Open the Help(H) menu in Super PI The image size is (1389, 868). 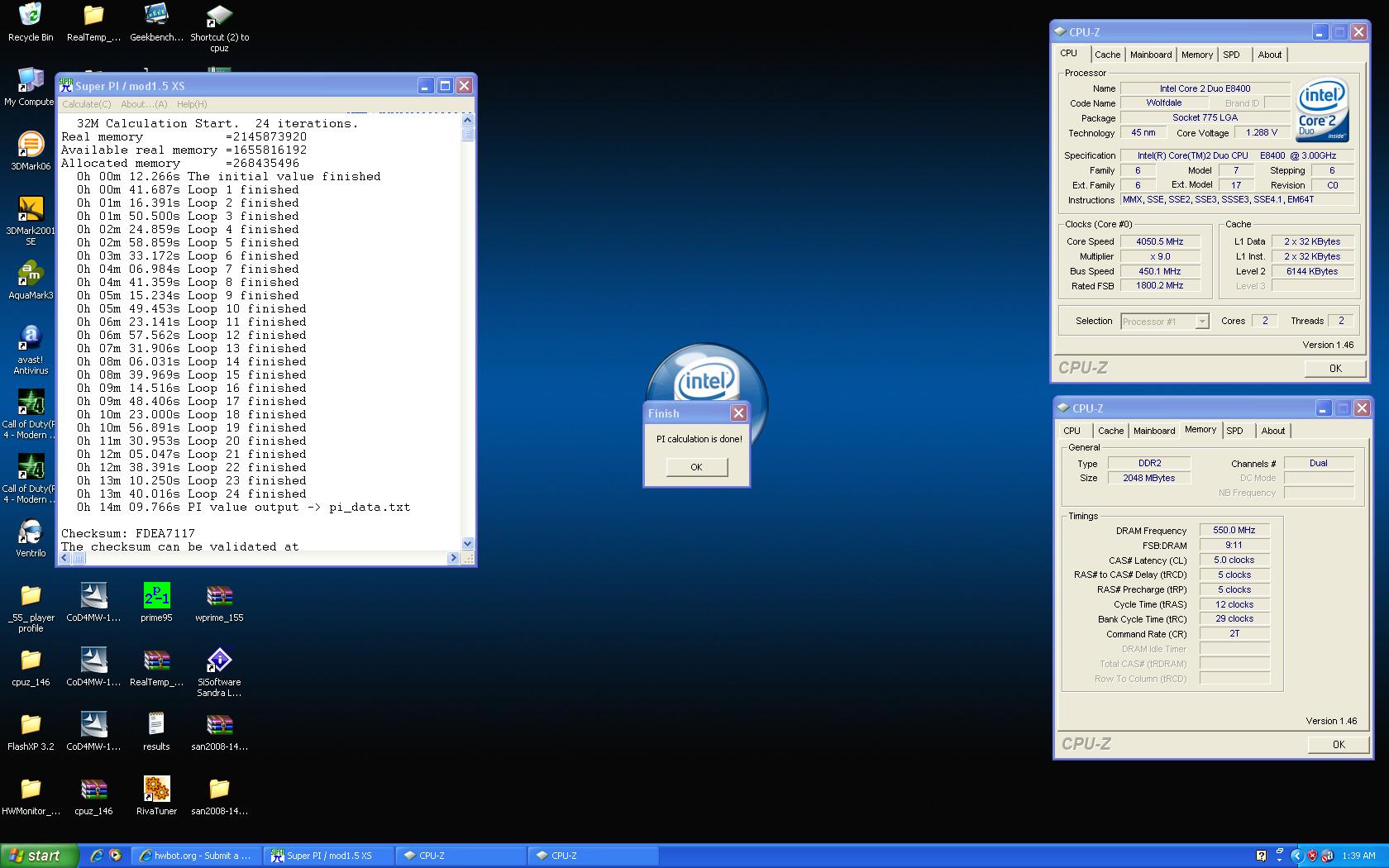192,104
